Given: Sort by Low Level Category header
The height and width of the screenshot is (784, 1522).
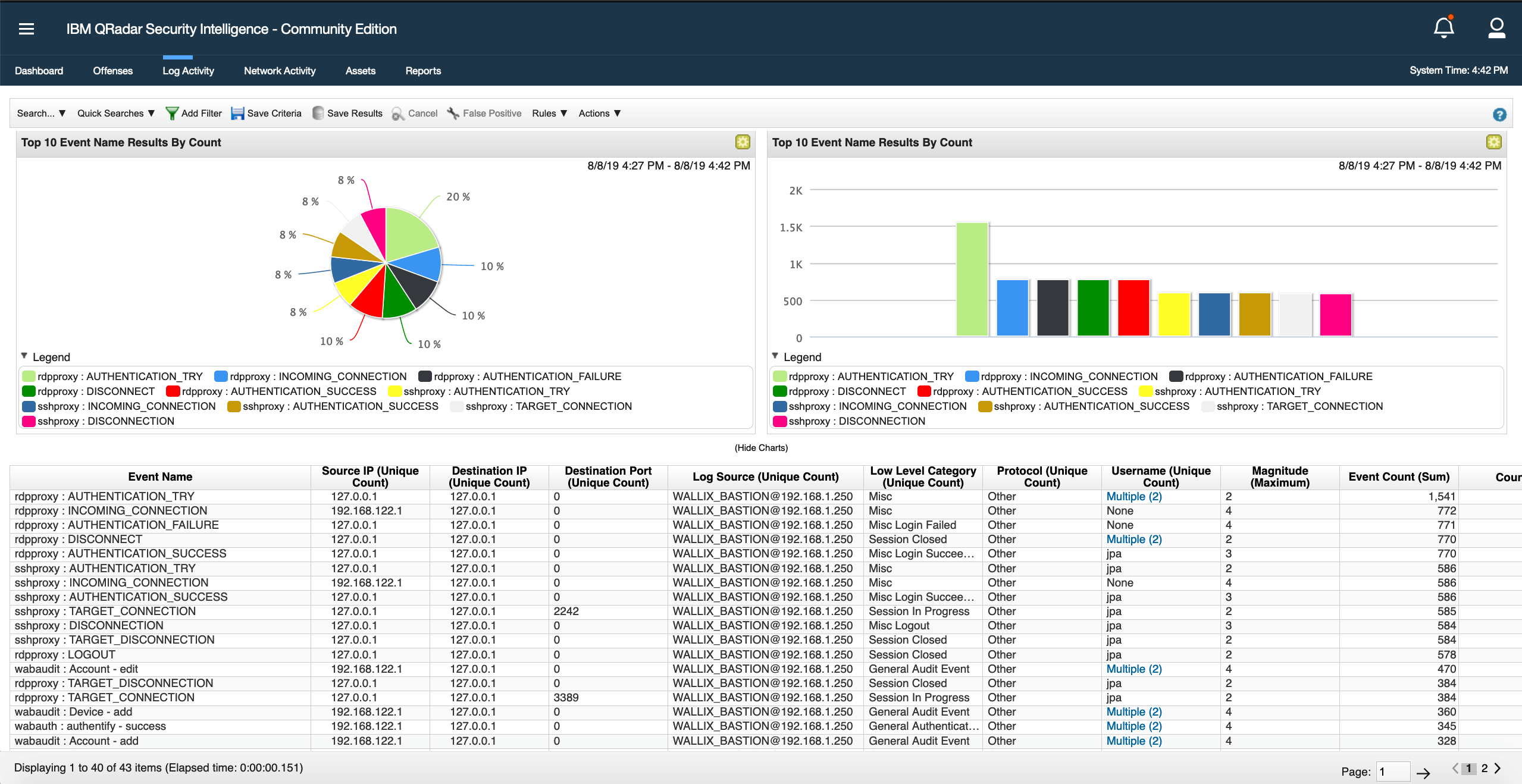Looking at the screenshot, I should [x=923, y=476].
